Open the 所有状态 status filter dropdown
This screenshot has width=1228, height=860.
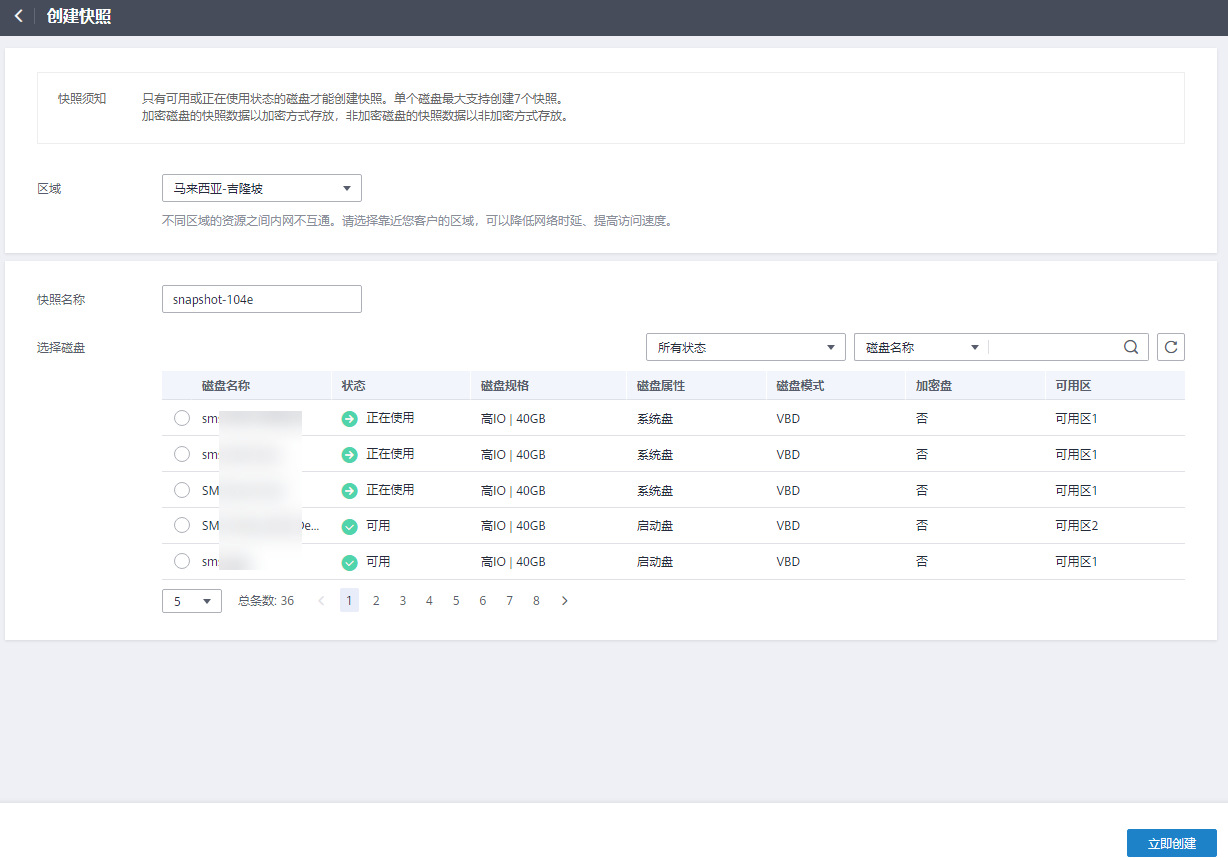pyautogui.click(x=746, y=347)
